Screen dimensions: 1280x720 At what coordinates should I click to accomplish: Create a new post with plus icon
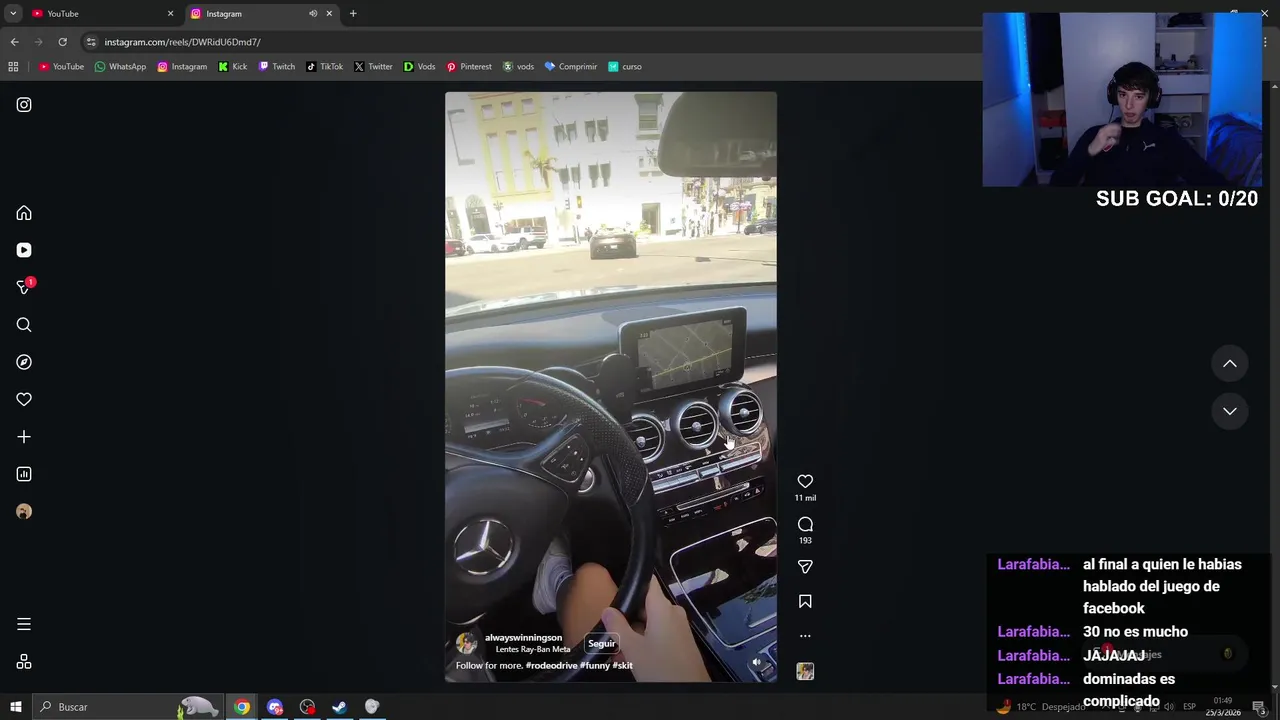(x=24, y=437)
